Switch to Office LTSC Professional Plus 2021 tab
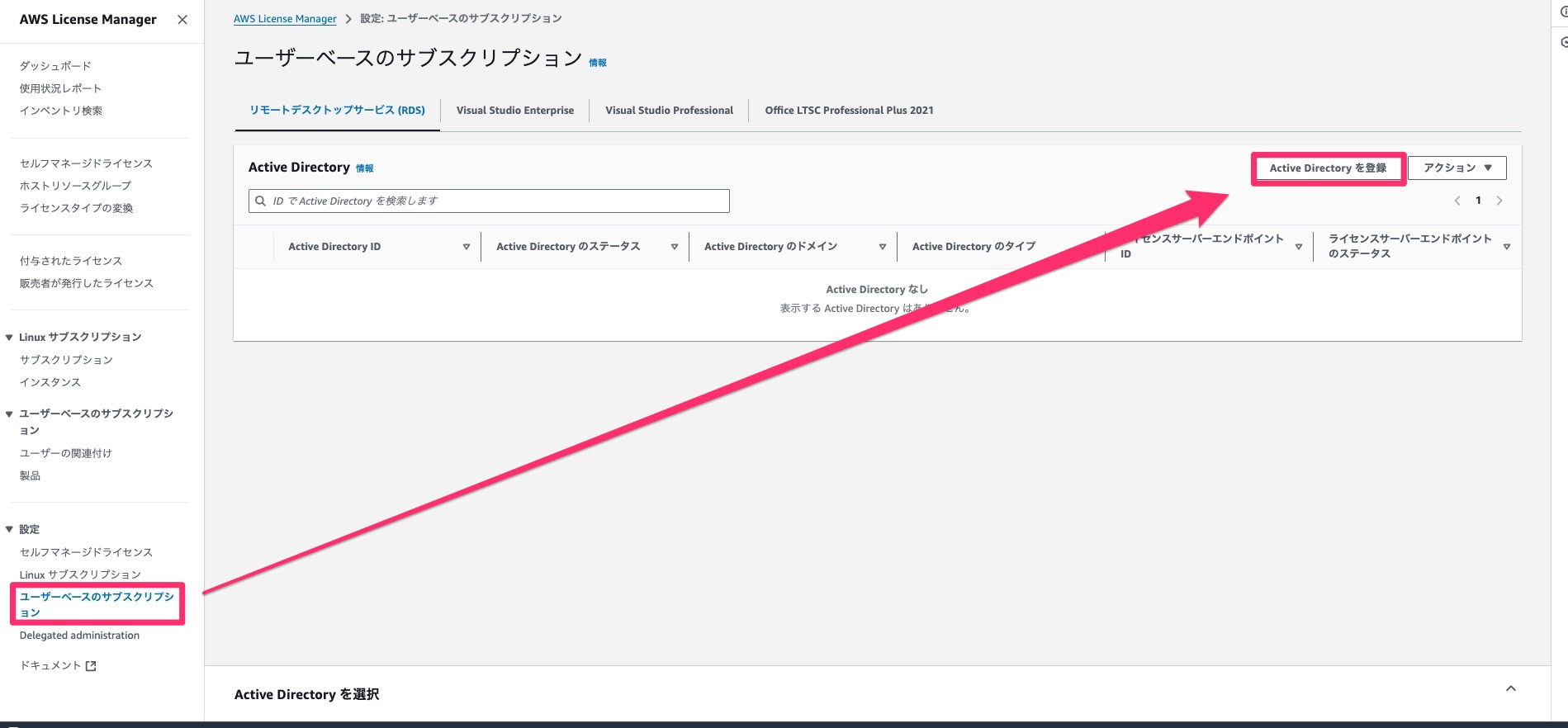Screen dimensions: 1568x728 (x=849, y=110)
